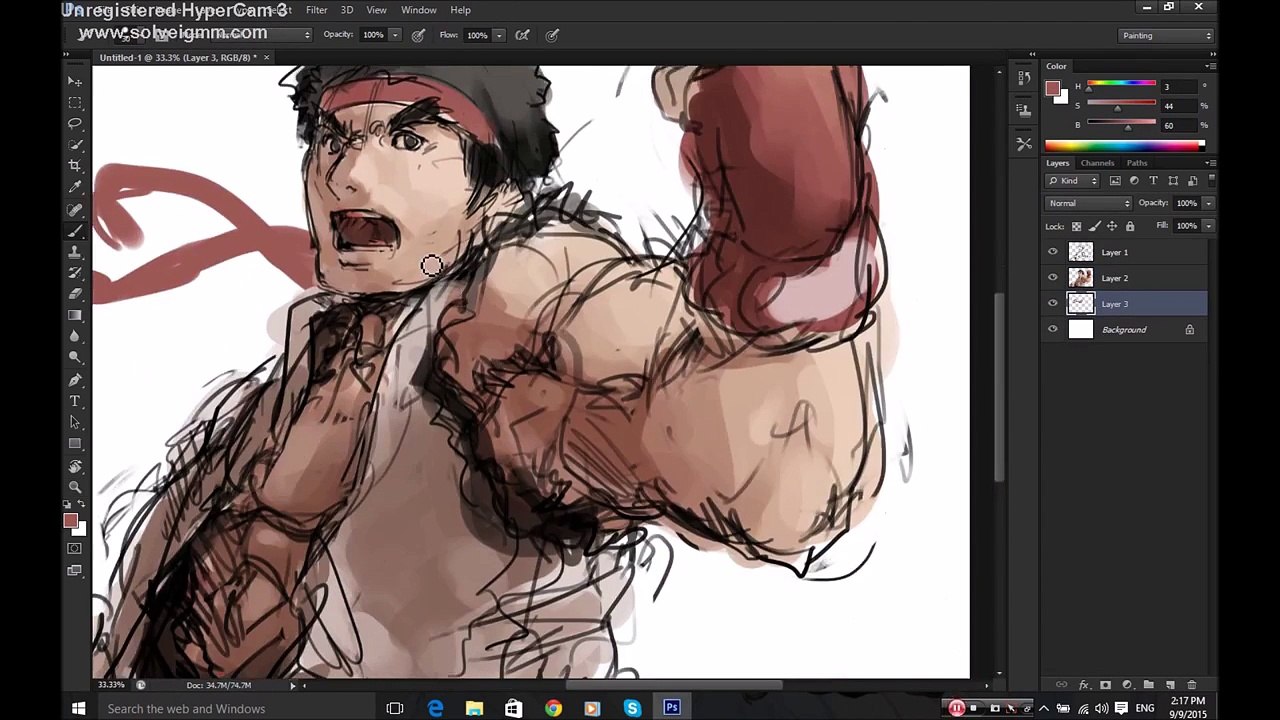The width and height of the screenshot is (1280, 720).
Task: Toggle tablet pressure controls opacity
Action: (418, 35)
